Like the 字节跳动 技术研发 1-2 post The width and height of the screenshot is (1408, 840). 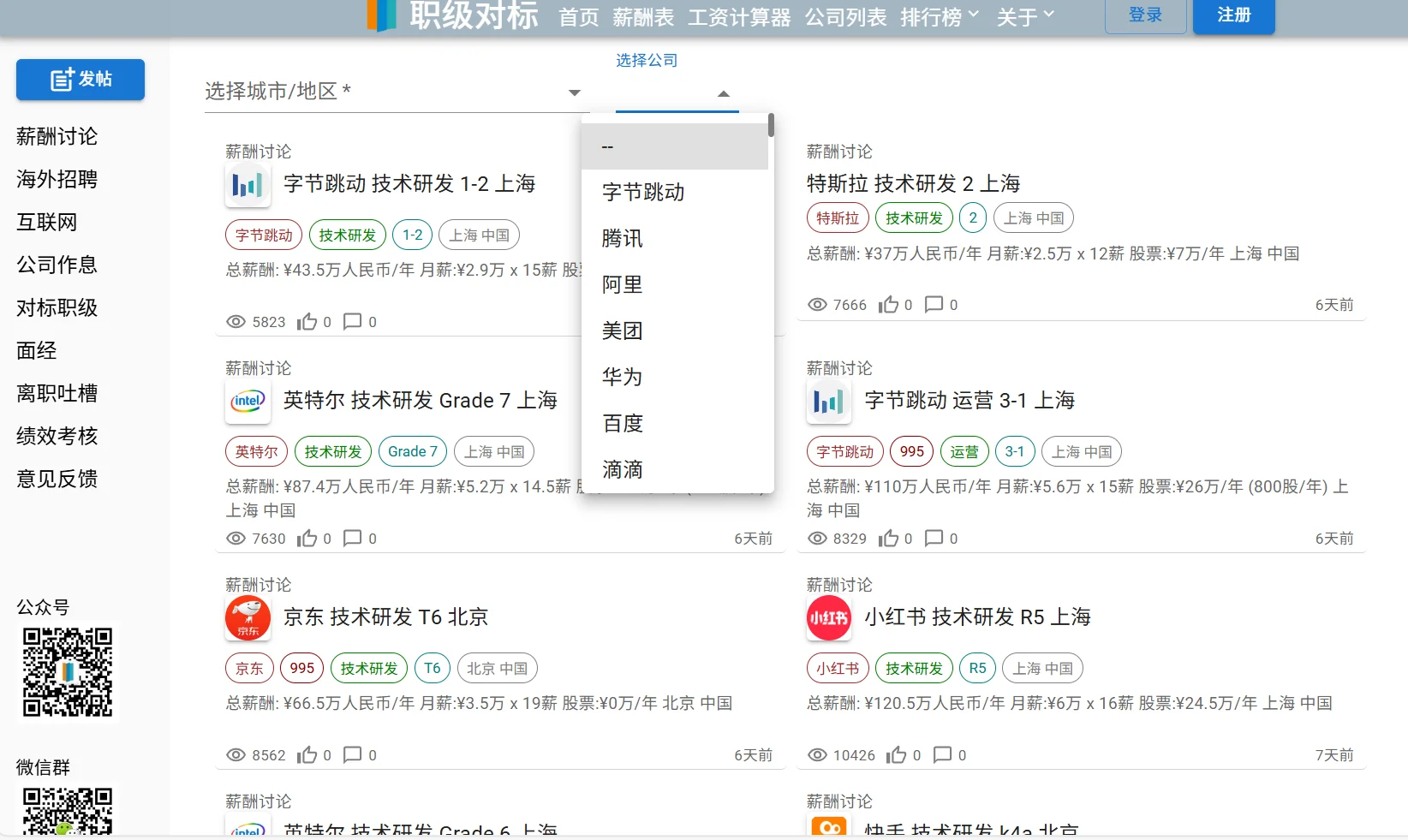click(307, 322)
